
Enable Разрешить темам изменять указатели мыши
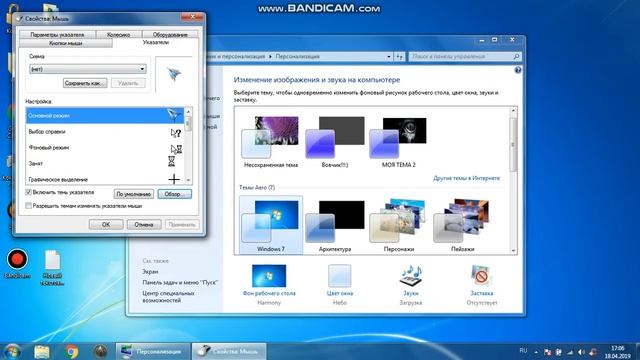pyautogui.click(x=29, y=206)
